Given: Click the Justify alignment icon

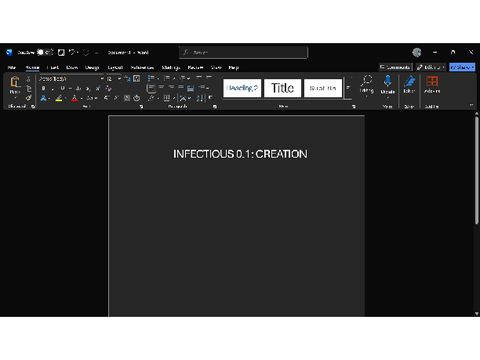Looking at the screenshot, I should 181,87.
